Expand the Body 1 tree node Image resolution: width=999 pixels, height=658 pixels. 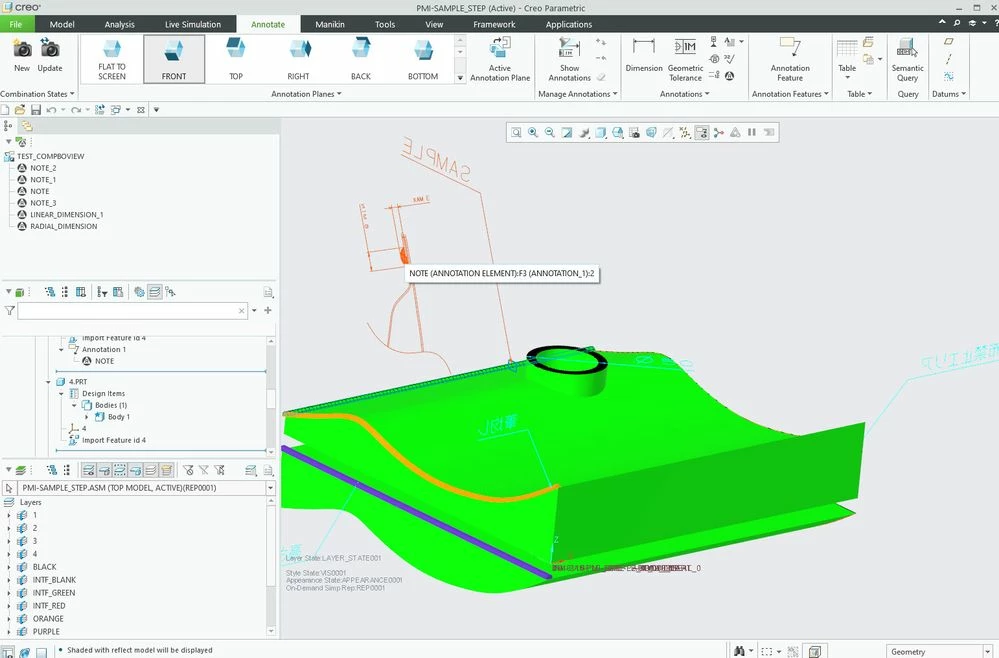(87, 417)
